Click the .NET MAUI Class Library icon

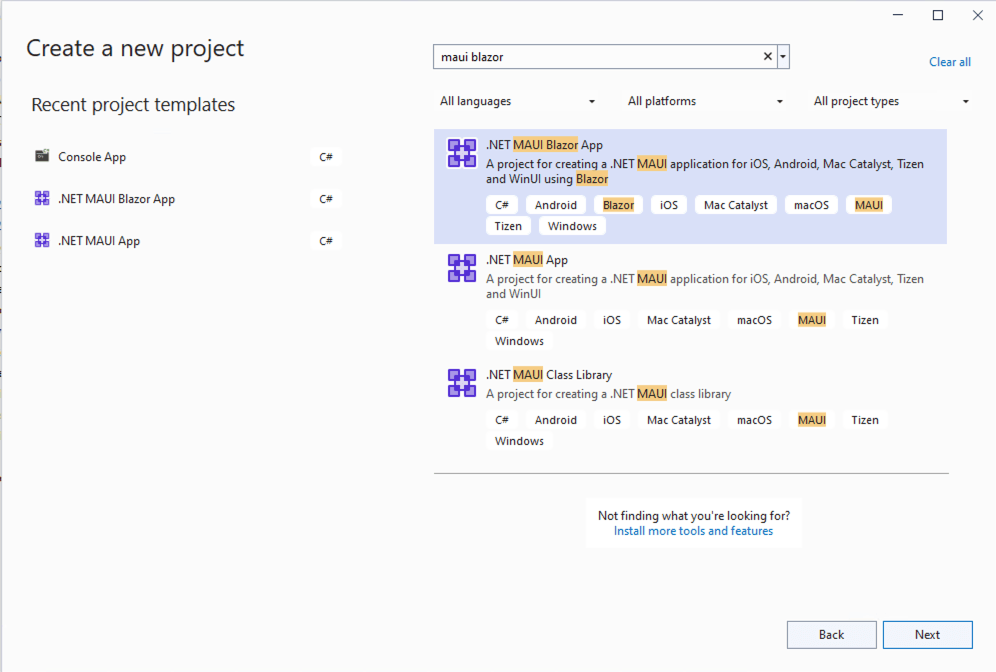coord(462,383)
